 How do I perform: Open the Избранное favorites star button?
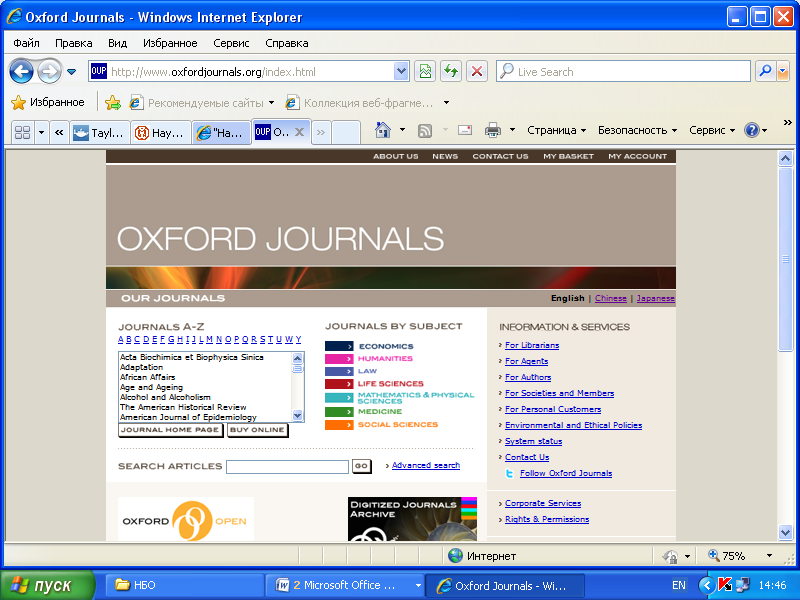pyautogui.click(x=47, y=103)
